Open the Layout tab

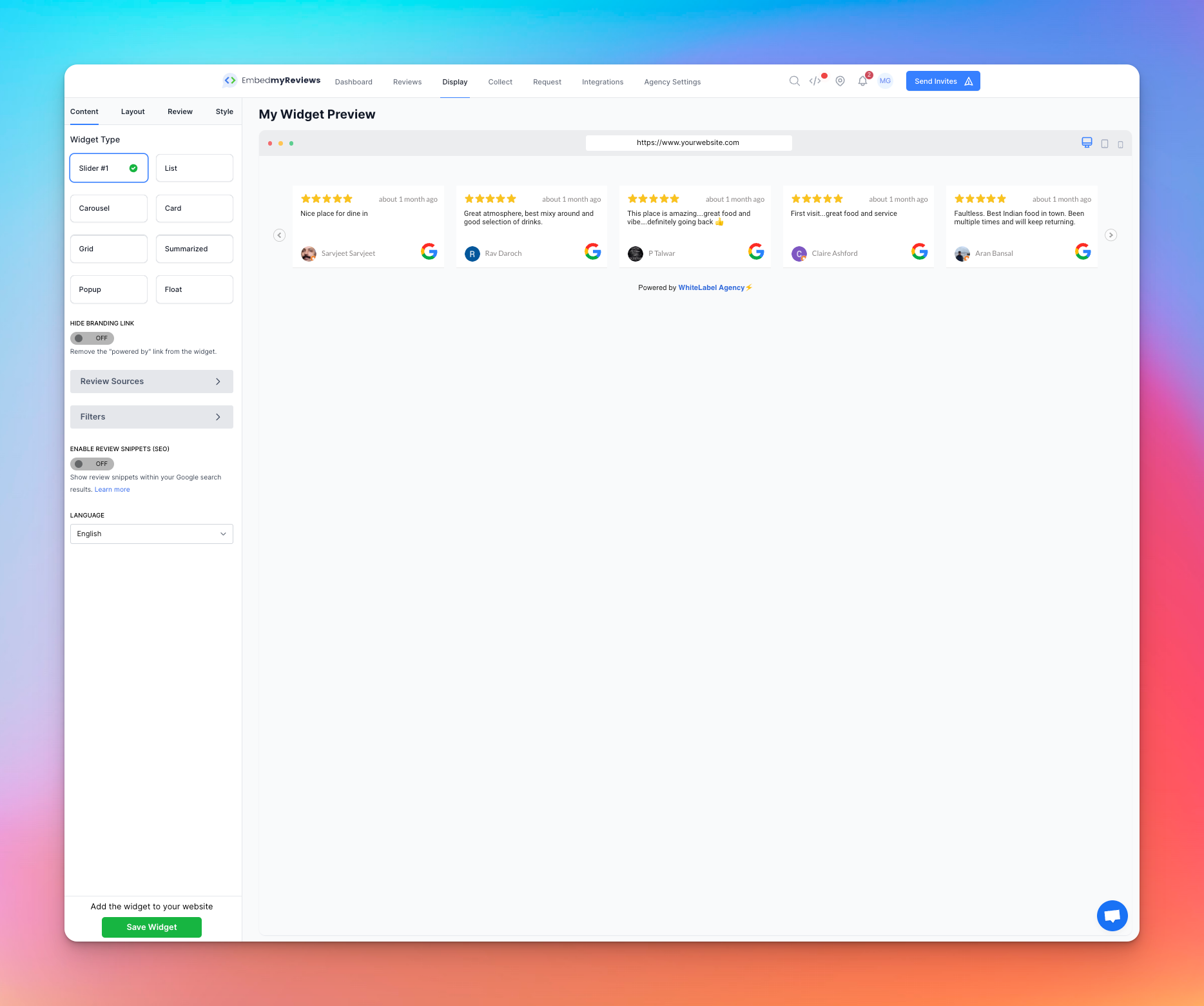coord(133,111)
